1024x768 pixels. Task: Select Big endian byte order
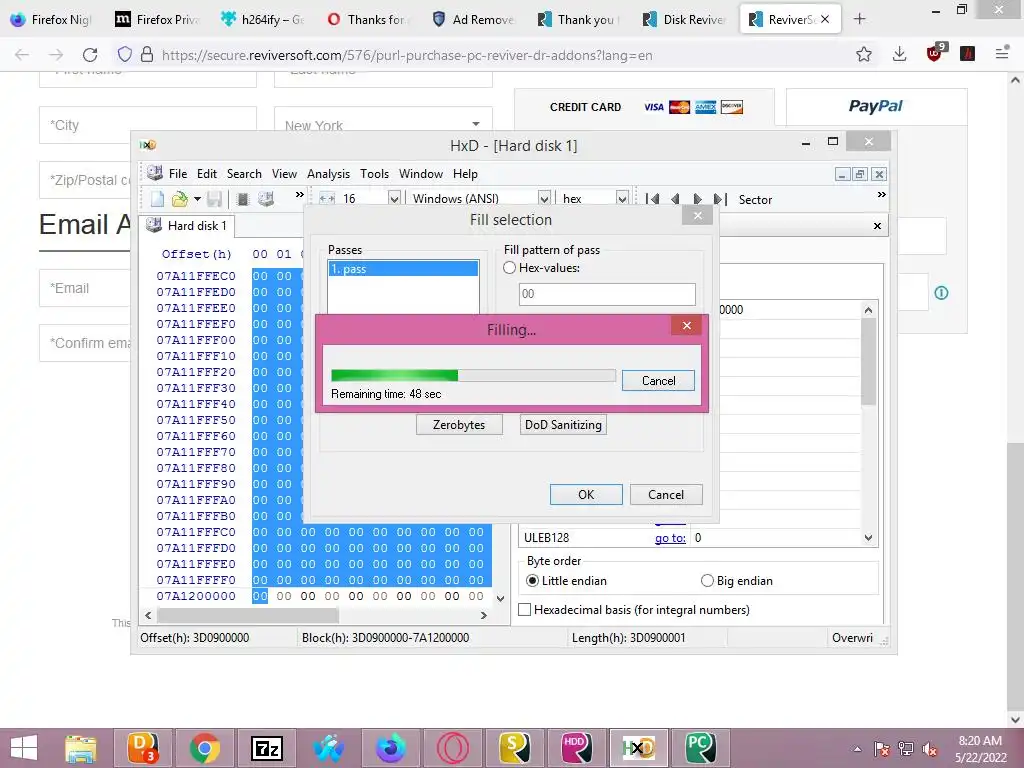(x=707, y=581)
